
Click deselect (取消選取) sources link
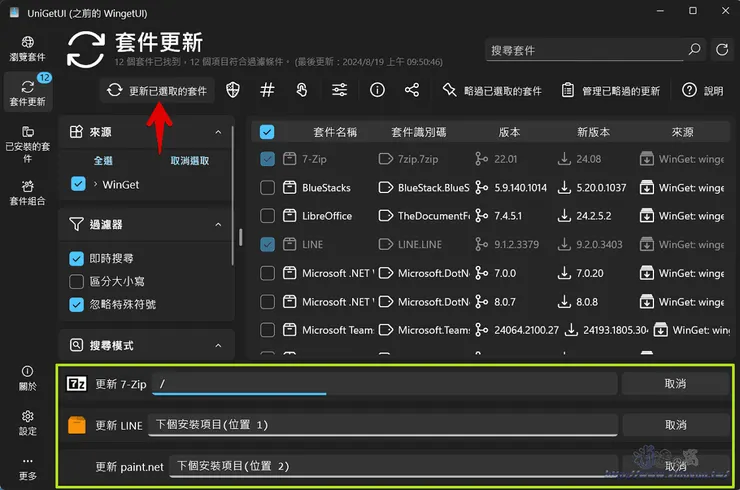(190, 161)
